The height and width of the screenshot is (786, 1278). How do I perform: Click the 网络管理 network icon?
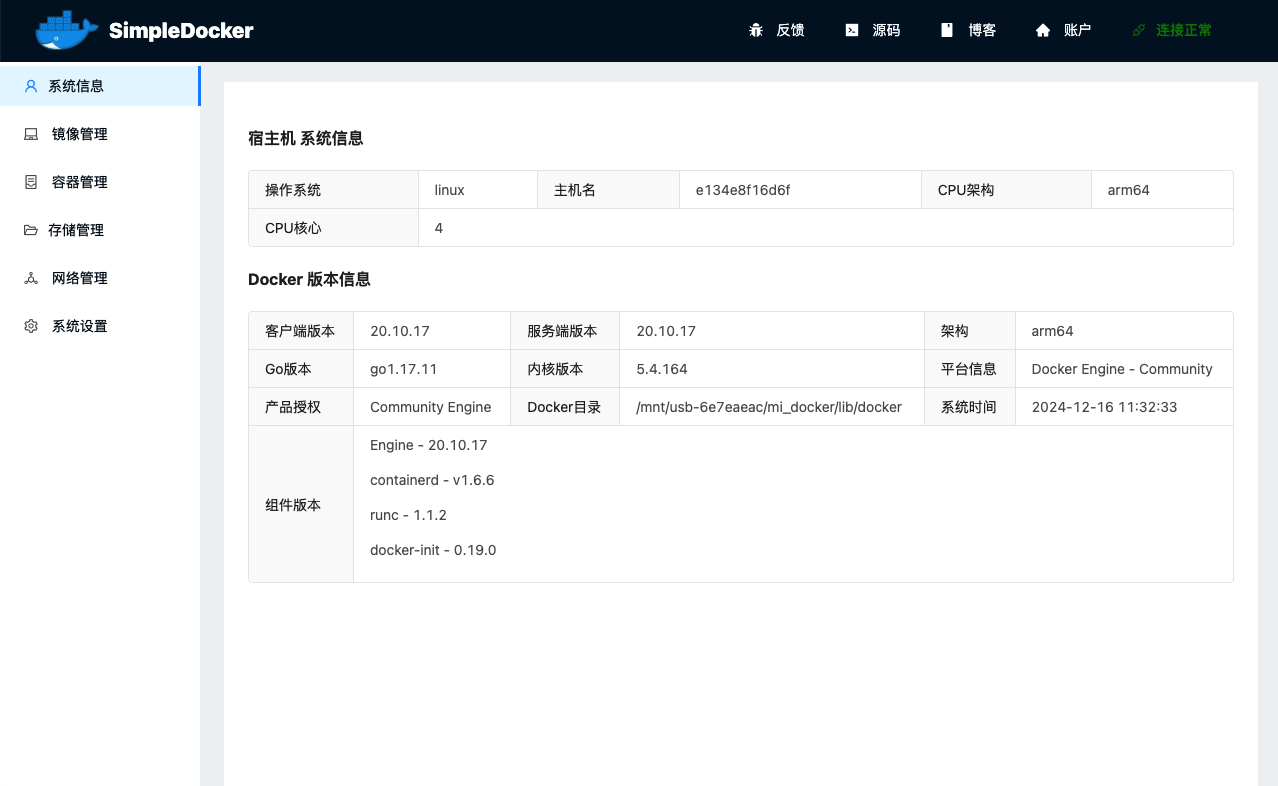(30, 278)
